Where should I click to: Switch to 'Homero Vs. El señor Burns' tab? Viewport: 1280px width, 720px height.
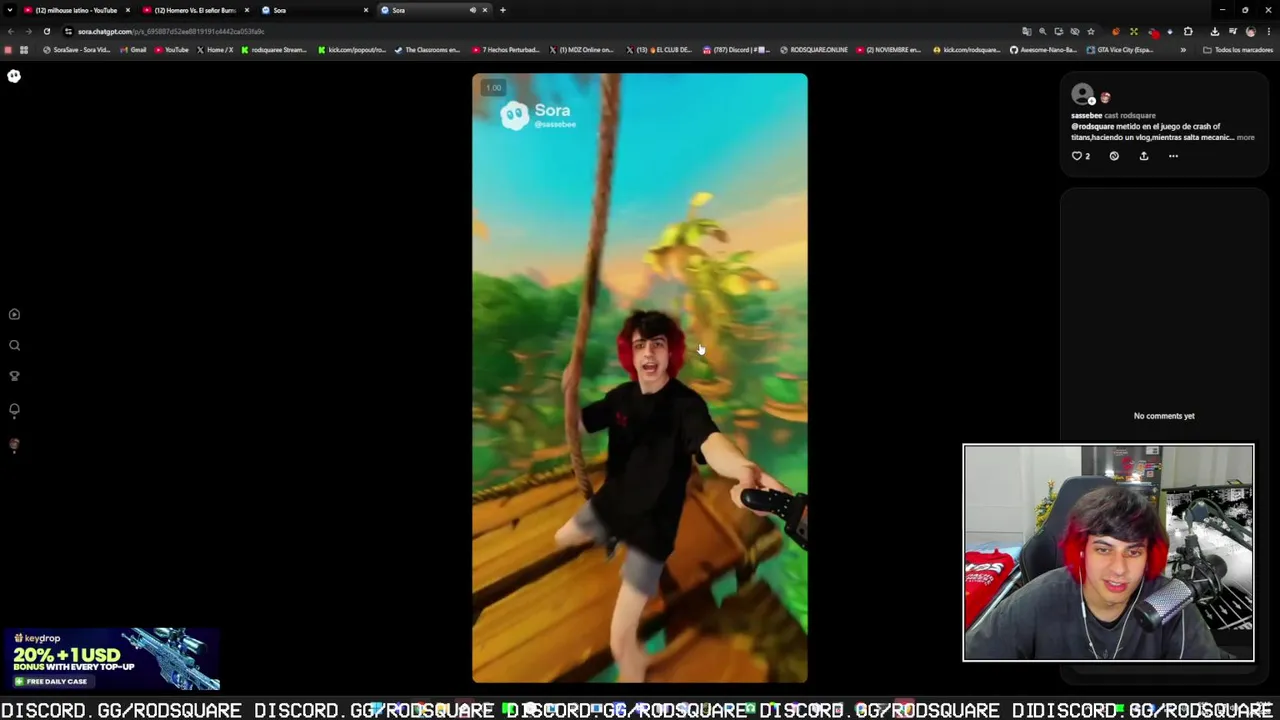pyautogui.click(x=195, y=10)
